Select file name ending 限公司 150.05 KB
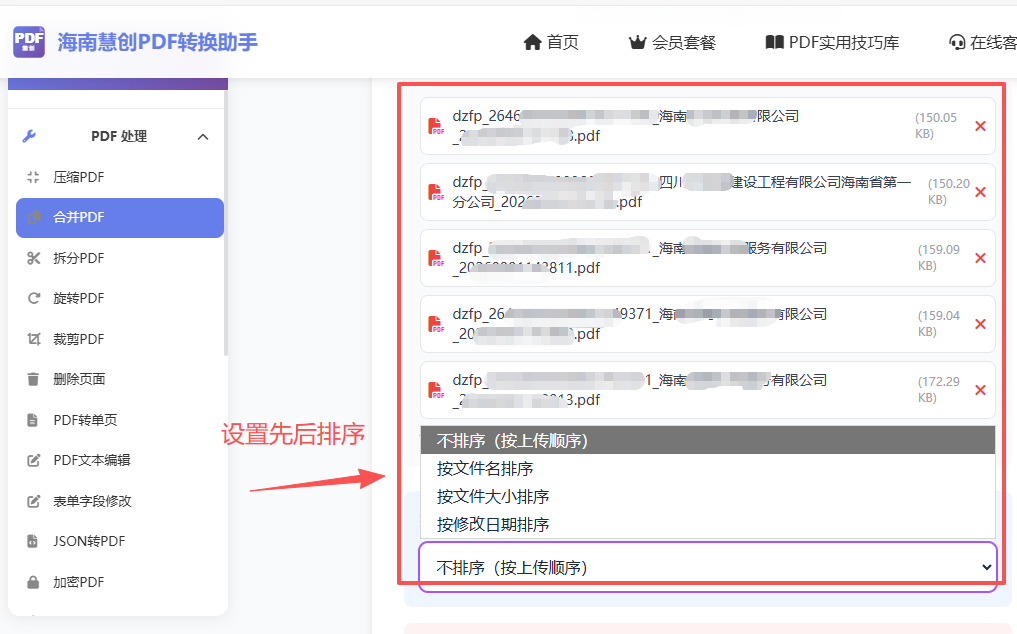Viewport: 1017px width, 634px height. (626, 126)
